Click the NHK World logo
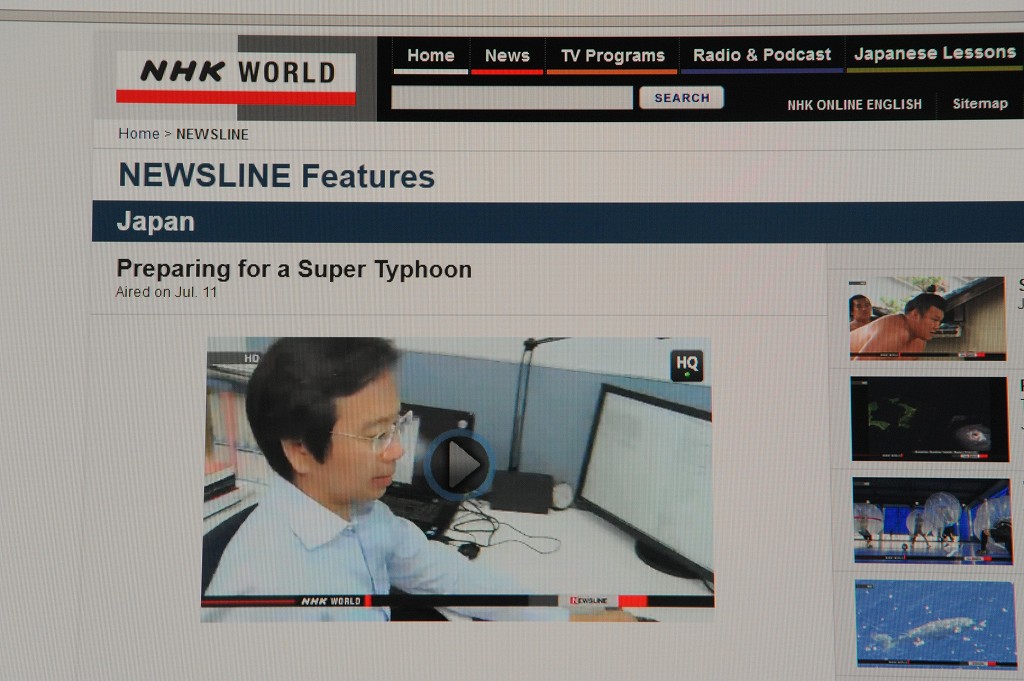Screen dimensions: 1024x681 tap(236, 77)
